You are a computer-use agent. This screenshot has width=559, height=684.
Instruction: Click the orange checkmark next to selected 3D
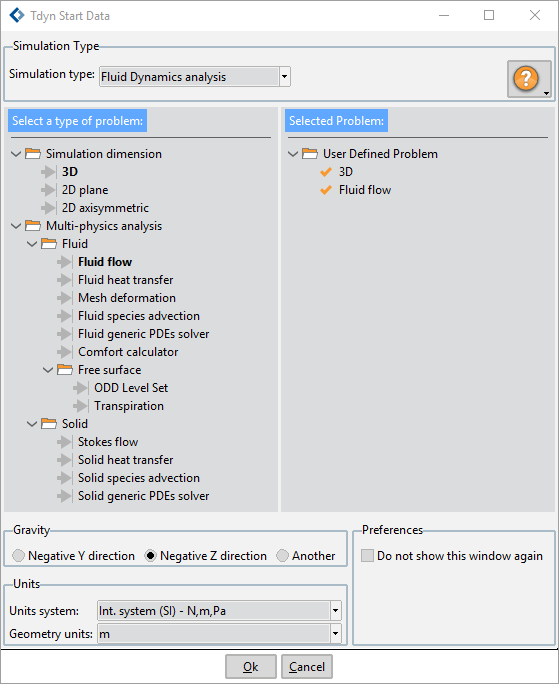click(x=326, y=172)
